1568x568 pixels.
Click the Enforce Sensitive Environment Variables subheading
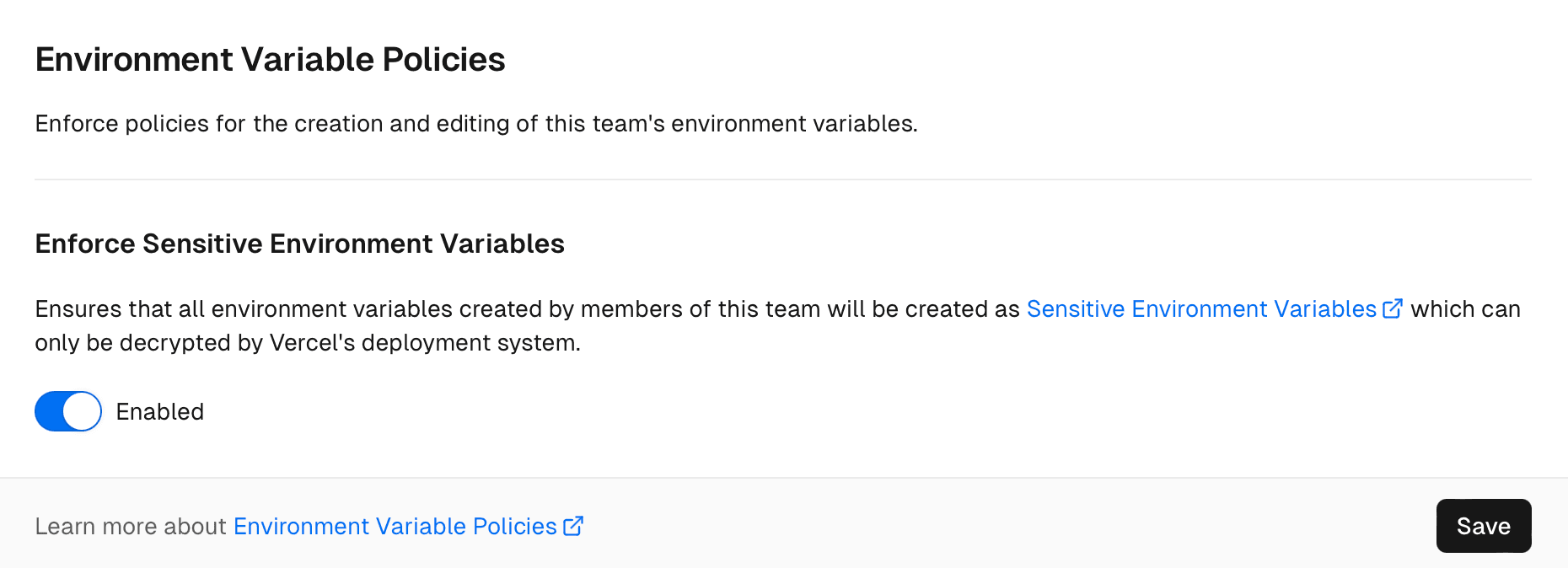299,244
